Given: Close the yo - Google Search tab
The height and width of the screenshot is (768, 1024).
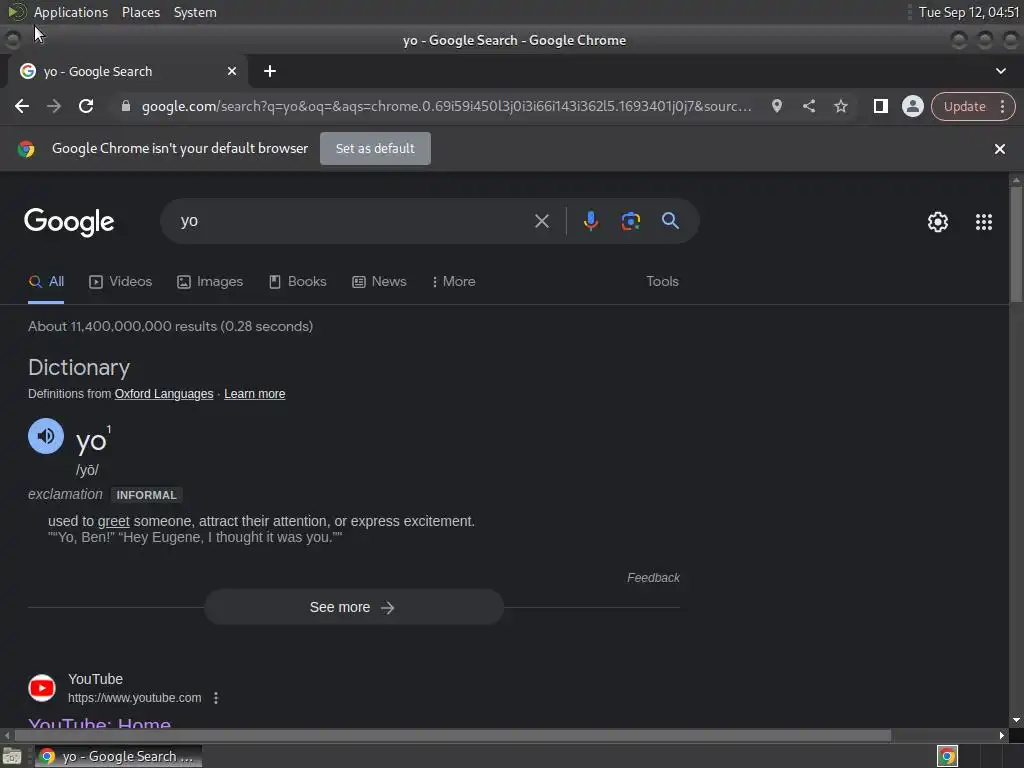Looking at the screenshot, I should [x=232, y=71].
